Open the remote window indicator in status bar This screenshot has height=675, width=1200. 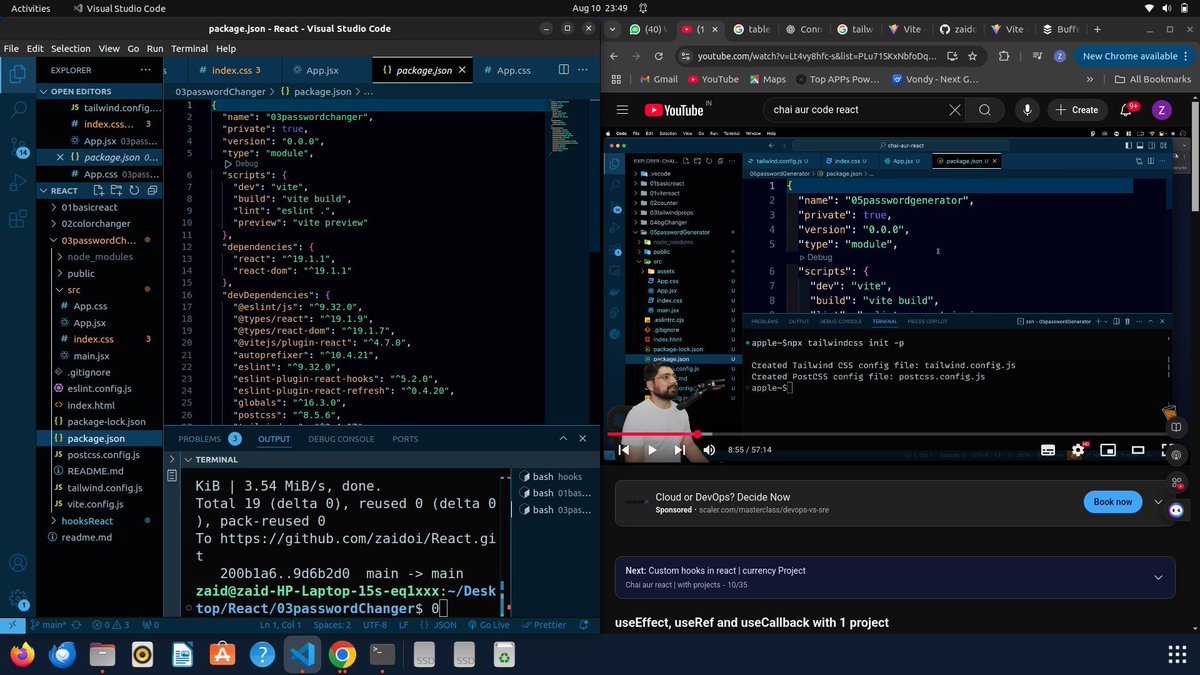[11, 625]
